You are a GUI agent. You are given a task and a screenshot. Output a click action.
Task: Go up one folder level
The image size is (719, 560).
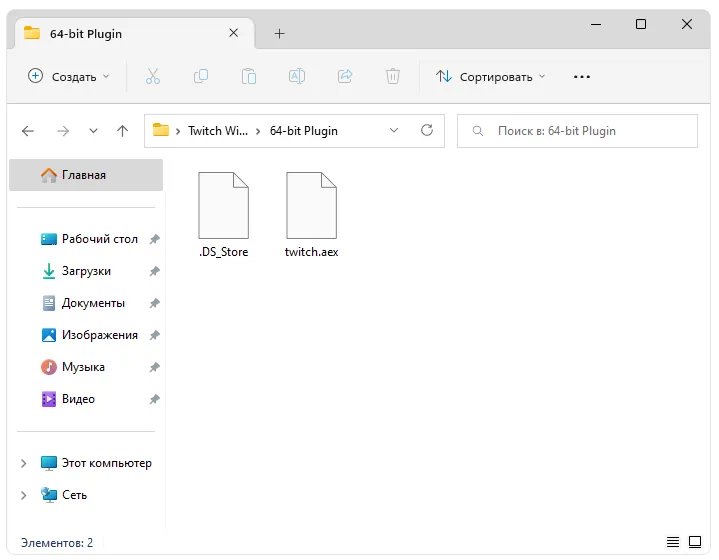(122, 131)
